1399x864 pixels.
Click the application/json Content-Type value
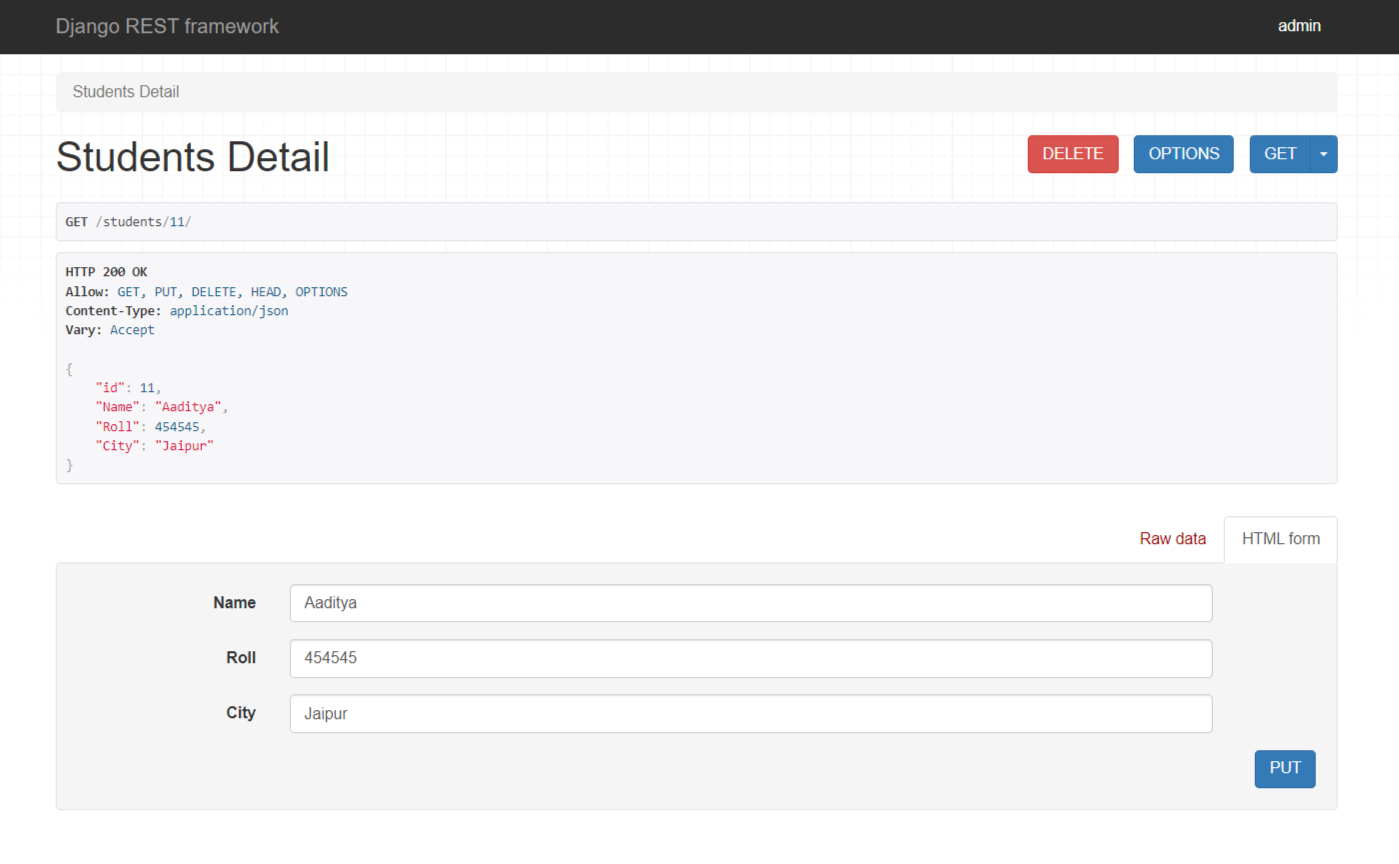(x=229, y=311)
